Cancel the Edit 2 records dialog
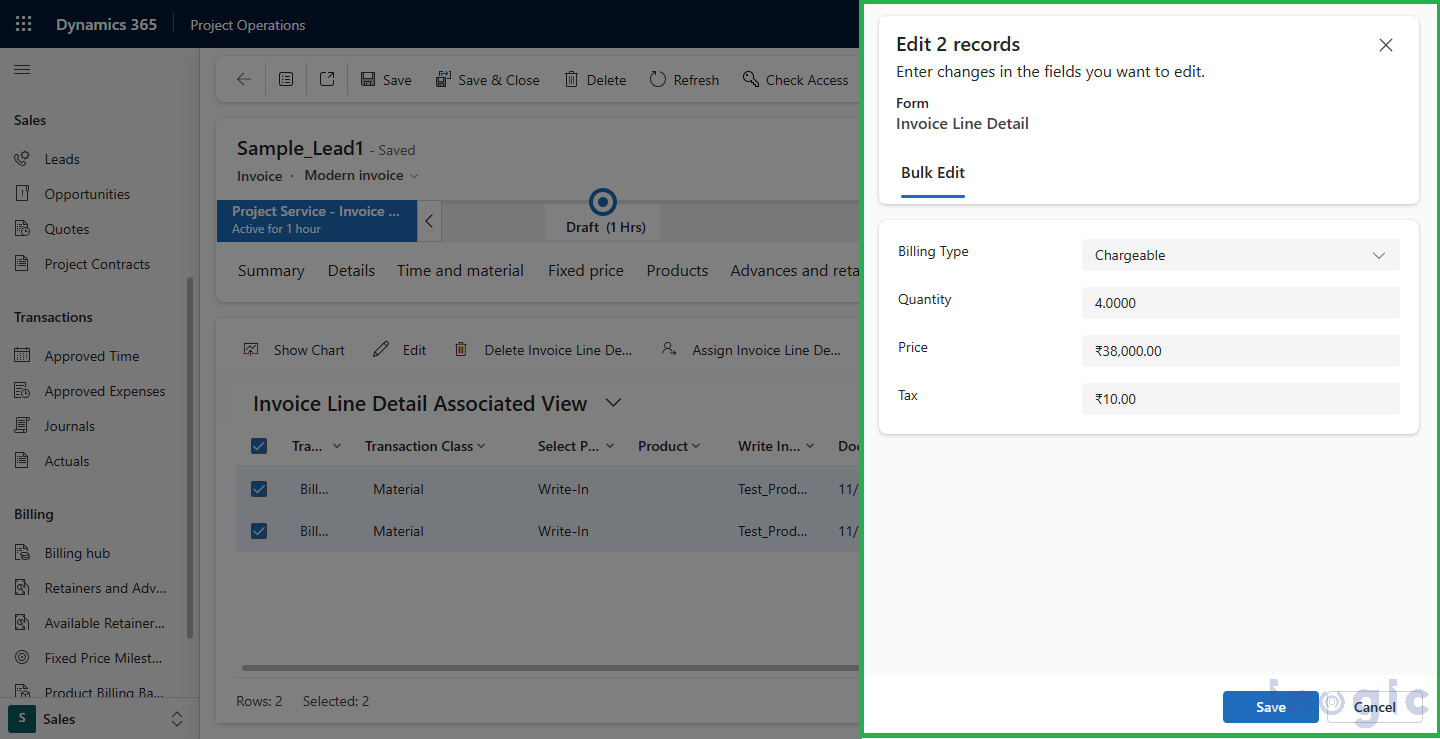 click(1374, 707)
